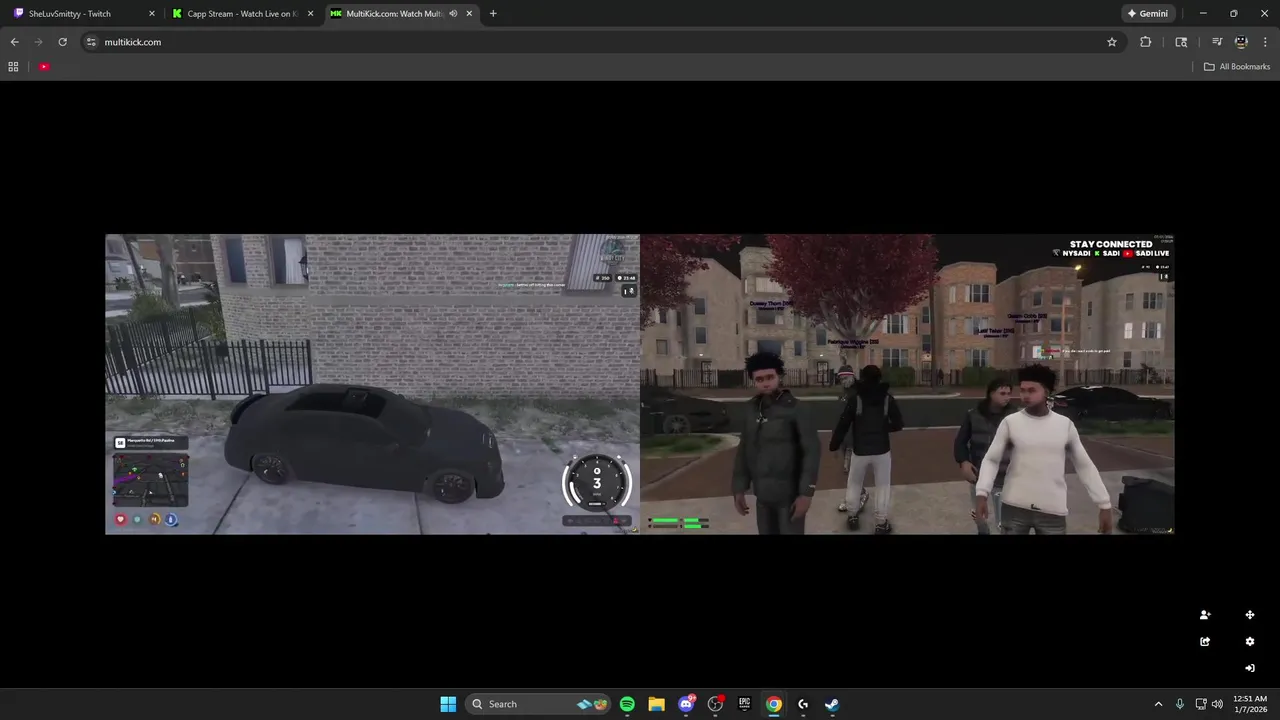This screenshot has height=720, width=1280.
Task: Open Discord from the taskbar
Action: click(686, 704)
